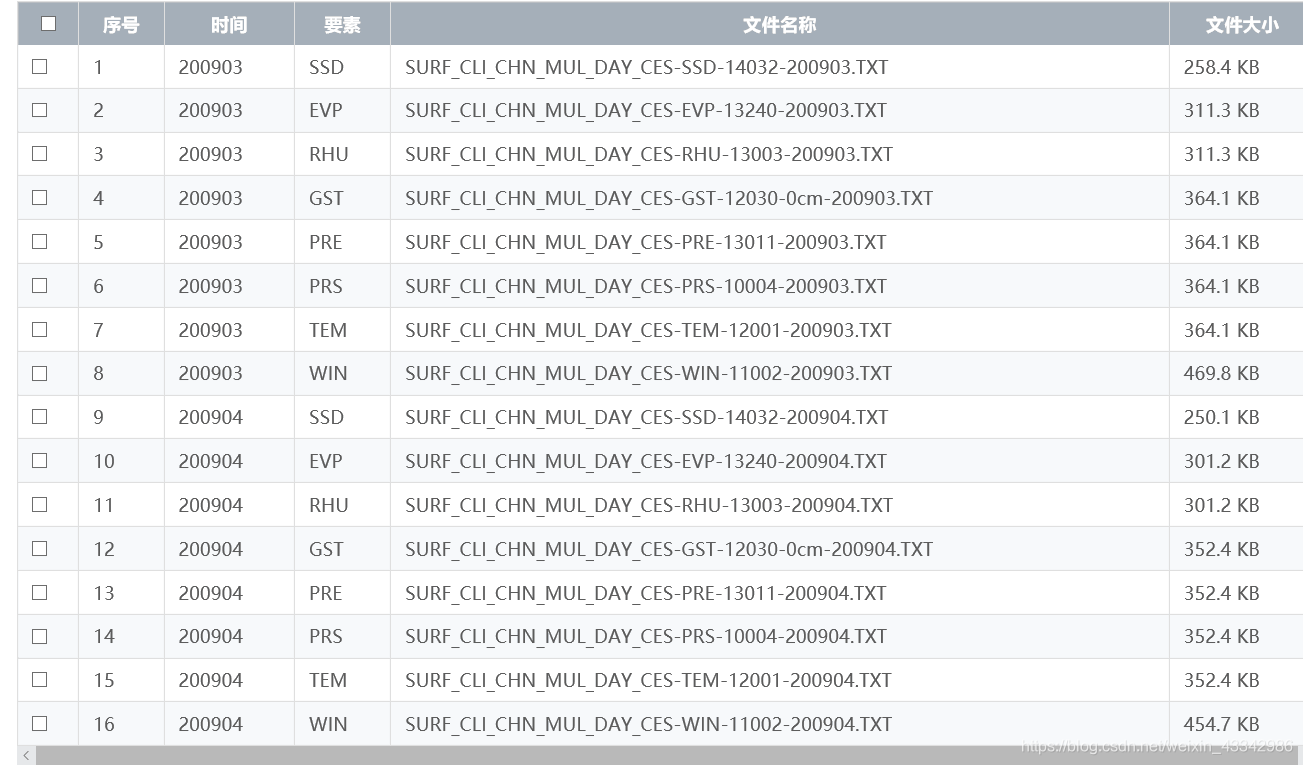
Task: Toggle the select-all checkbox in the table header
Action: (x=48, y=24)
